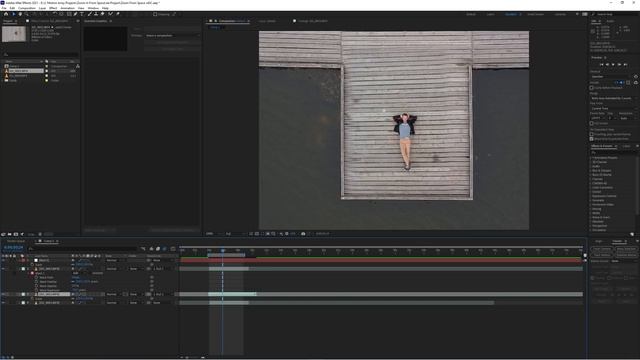Step to previous frame in Preview panel
Viewport: 640px width, 360px height.
click(607, 65)
